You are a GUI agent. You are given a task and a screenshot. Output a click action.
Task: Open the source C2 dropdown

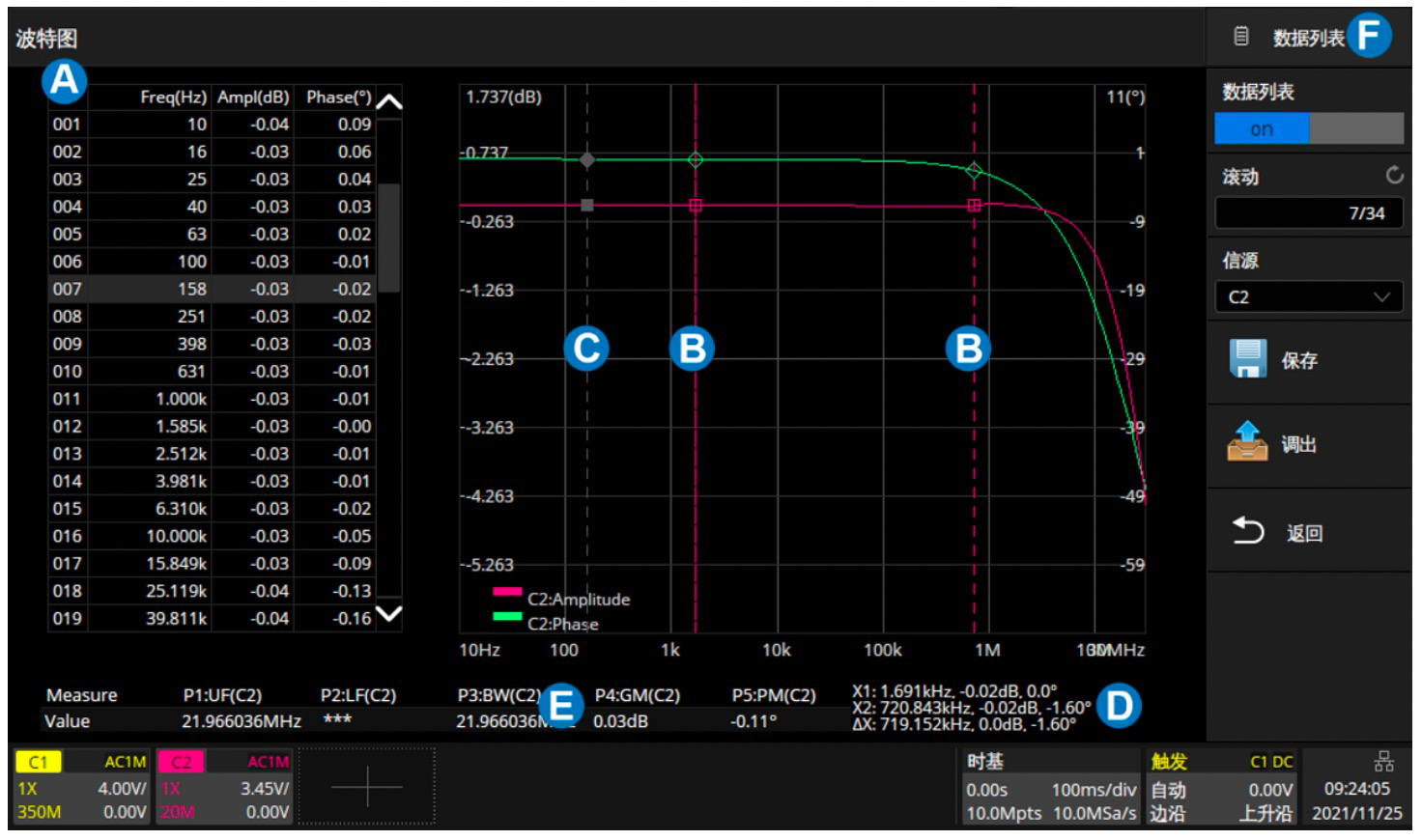coord(1309,296)
